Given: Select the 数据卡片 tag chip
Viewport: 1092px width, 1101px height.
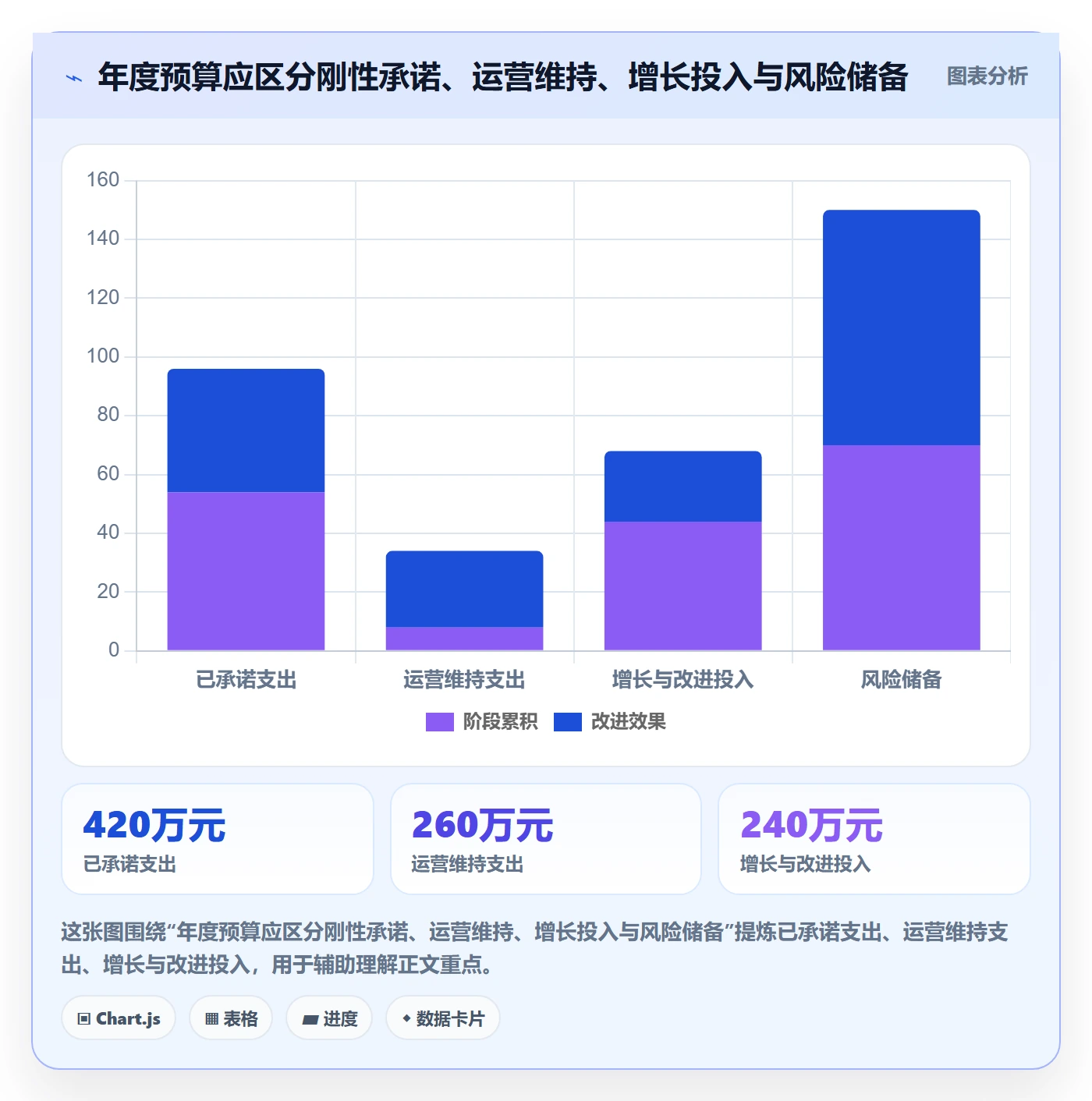Looking at the screenshot, I should [x=443, y=1018].
